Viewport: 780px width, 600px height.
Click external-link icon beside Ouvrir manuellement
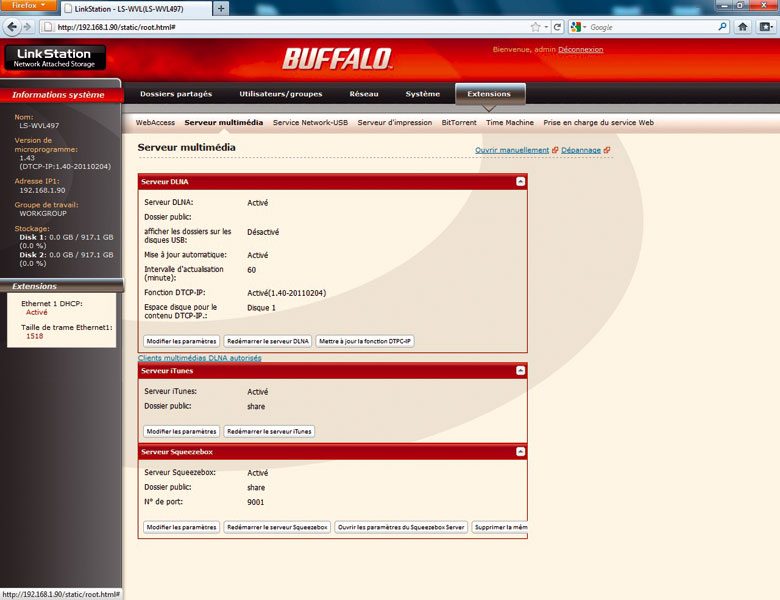click(x=555, y=150)
